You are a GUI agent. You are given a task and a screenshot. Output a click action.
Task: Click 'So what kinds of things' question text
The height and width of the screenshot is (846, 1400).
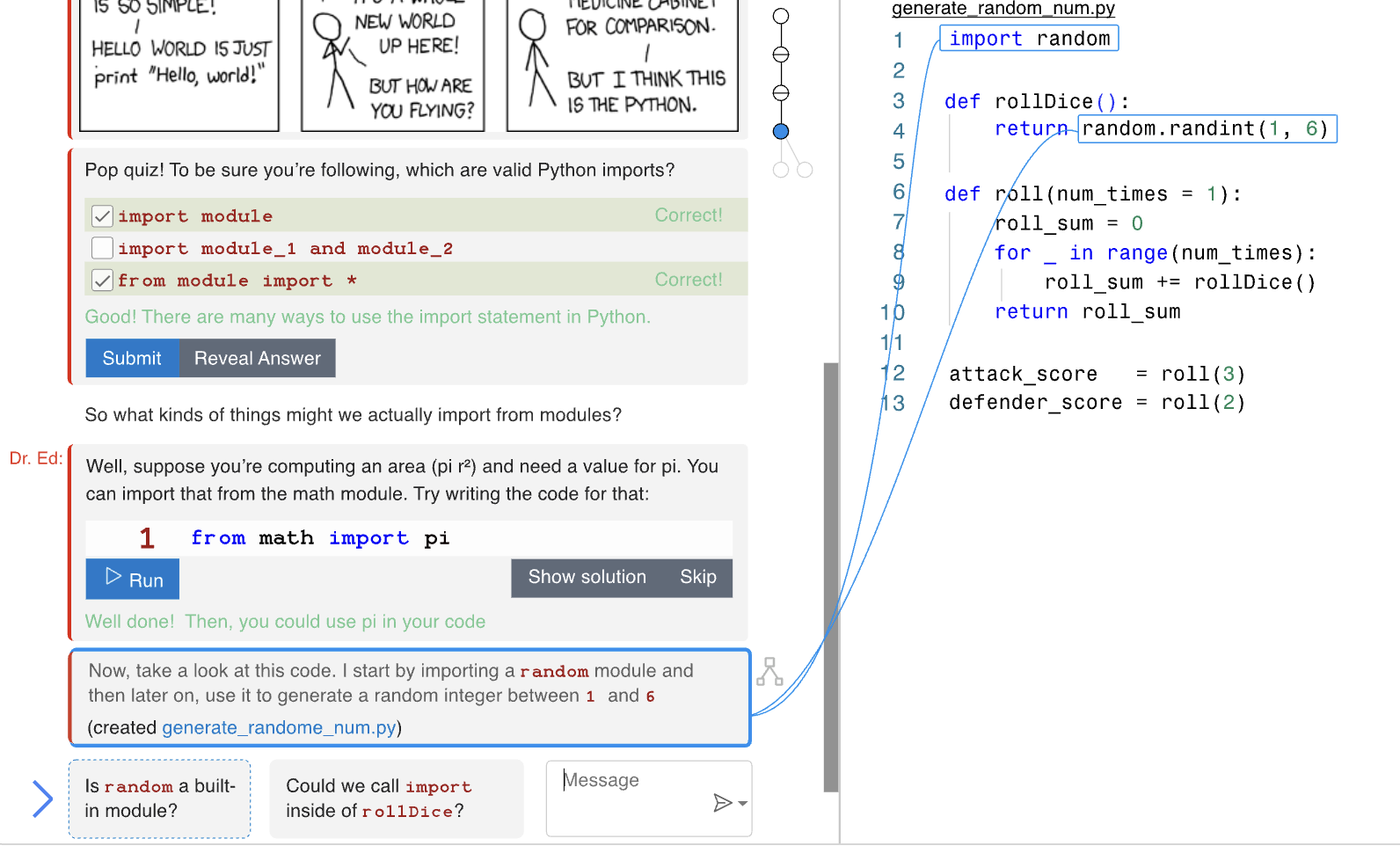(x=353, y=415)
